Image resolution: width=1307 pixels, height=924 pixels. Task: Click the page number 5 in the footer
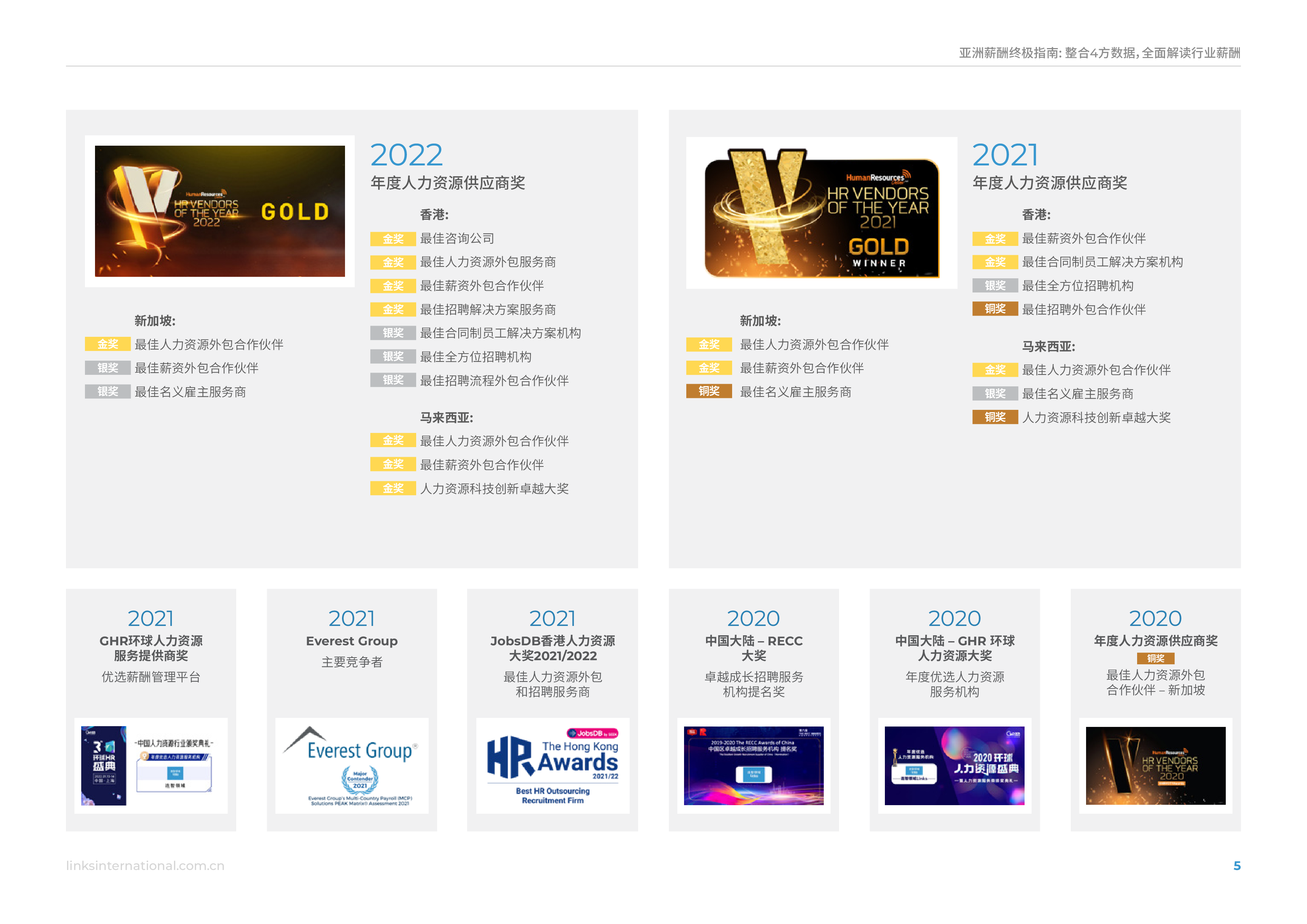pos(1237,866)
